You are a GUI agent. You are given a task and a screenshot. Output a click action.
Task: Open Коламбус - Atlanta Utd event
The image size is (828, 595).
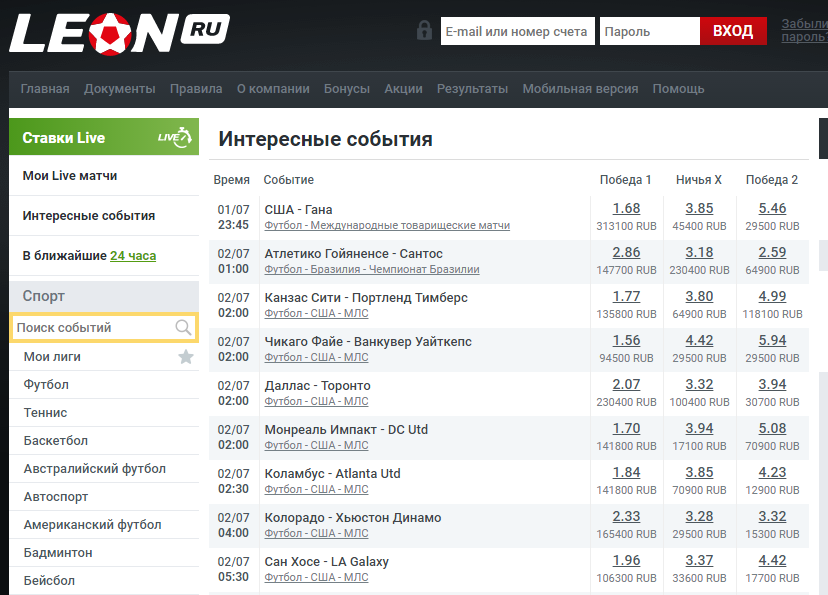coord(332,474)
